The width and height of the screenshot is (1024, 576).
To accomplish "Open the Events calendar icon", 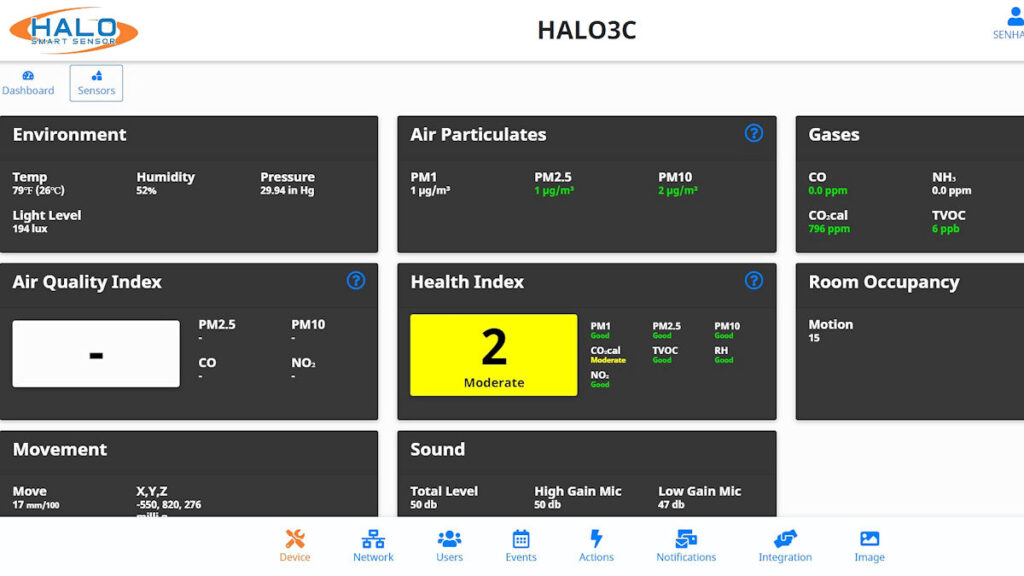I will (x=520, y=545).
